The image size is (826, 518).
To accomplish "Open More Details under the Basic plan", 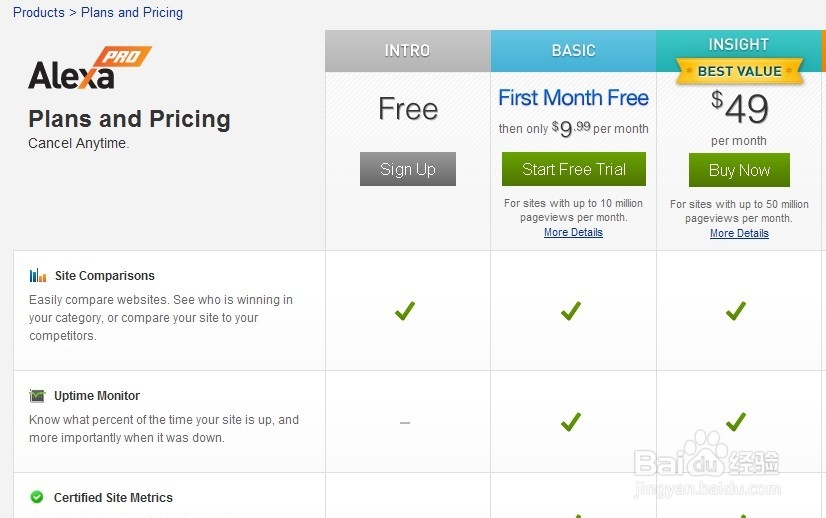I will [x=573, y=233].
